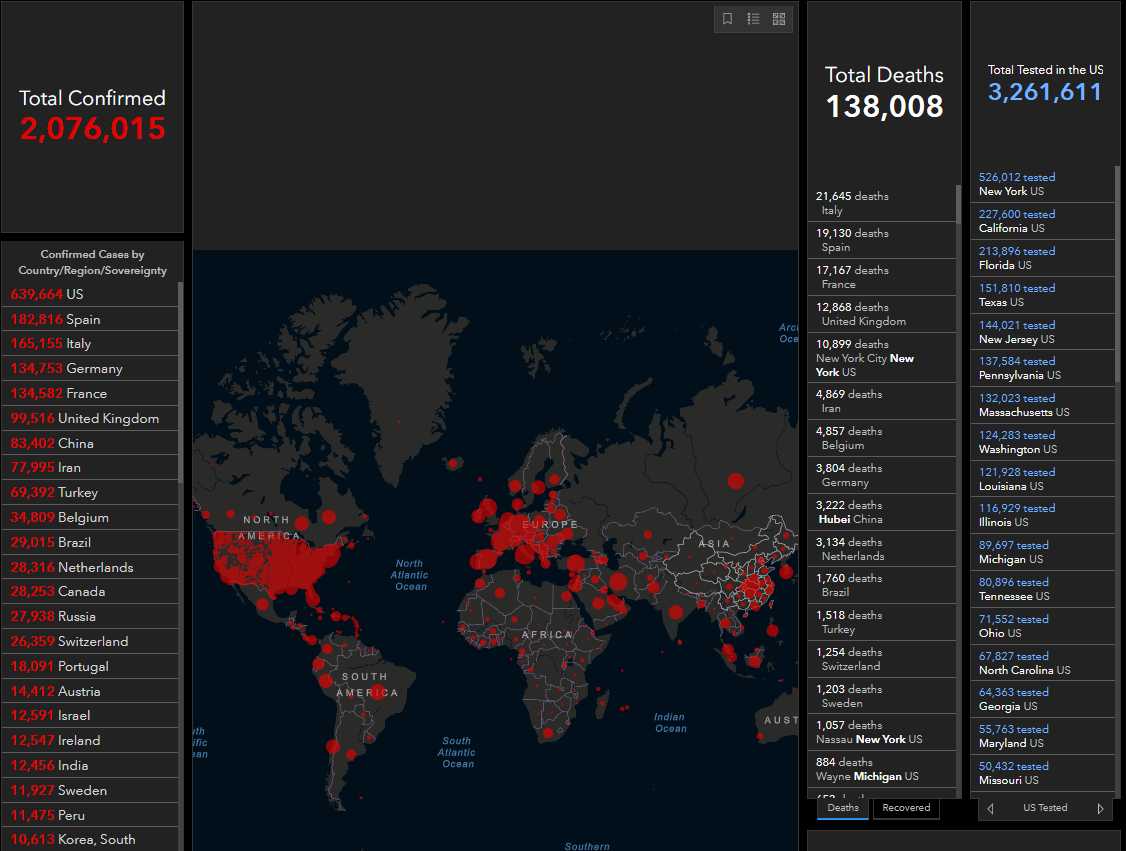
Task: Select Italy entry in deaths list
Action: (x=880, y=203)
